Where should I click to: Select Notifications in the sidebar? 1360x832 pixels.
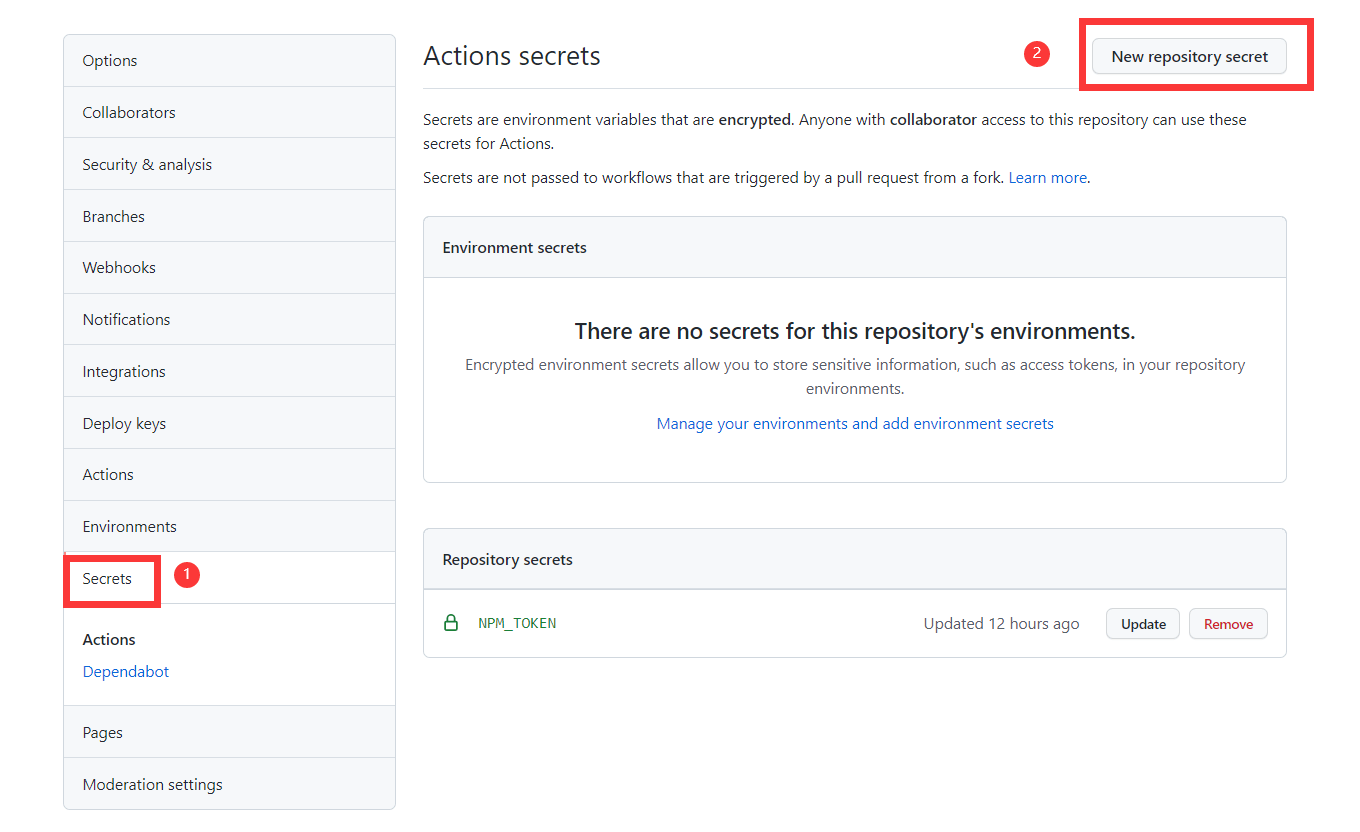click(229, 319)
